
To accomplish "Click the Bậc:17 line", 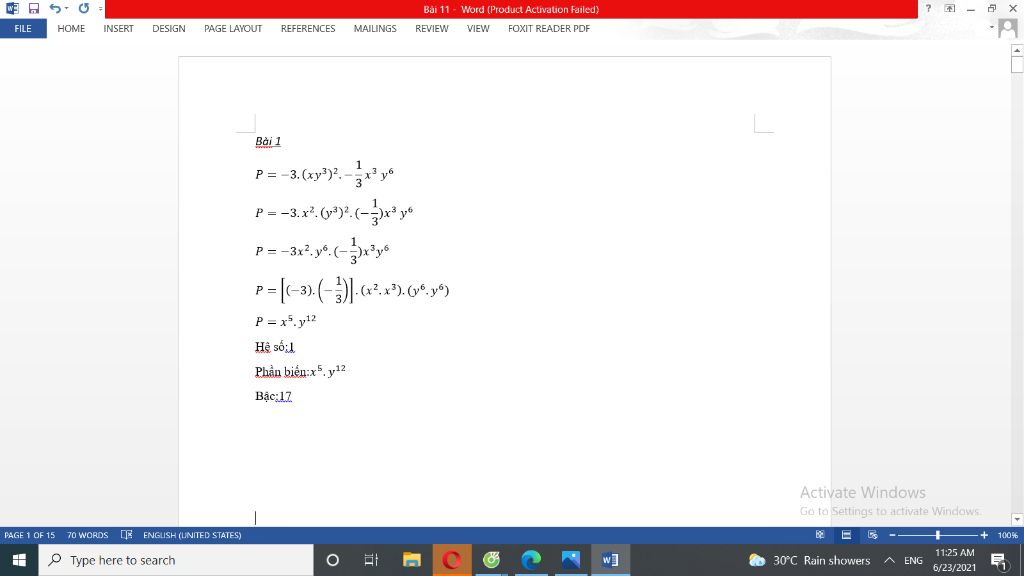I will (273, 396).
